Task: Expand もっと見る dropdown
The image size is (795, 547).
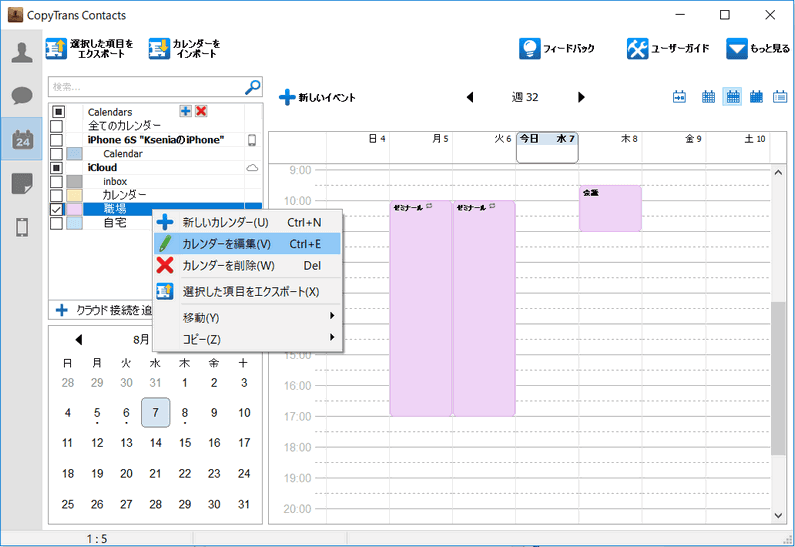Action: [757, 49]
